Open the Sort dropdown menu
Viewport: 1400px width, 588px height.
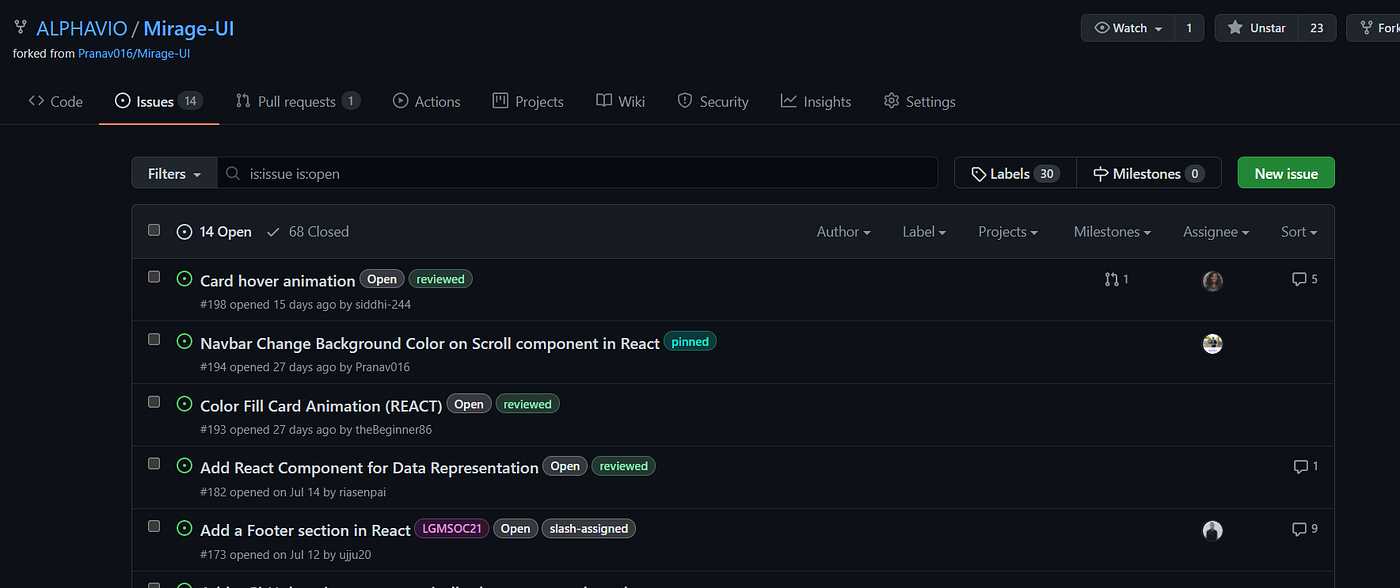pyautogui.click(x=1298, y=232)
